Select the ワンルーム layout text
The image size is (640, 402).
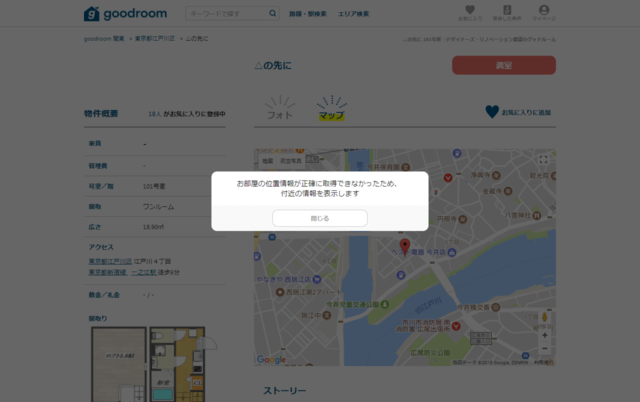click(x=158, y=207)
